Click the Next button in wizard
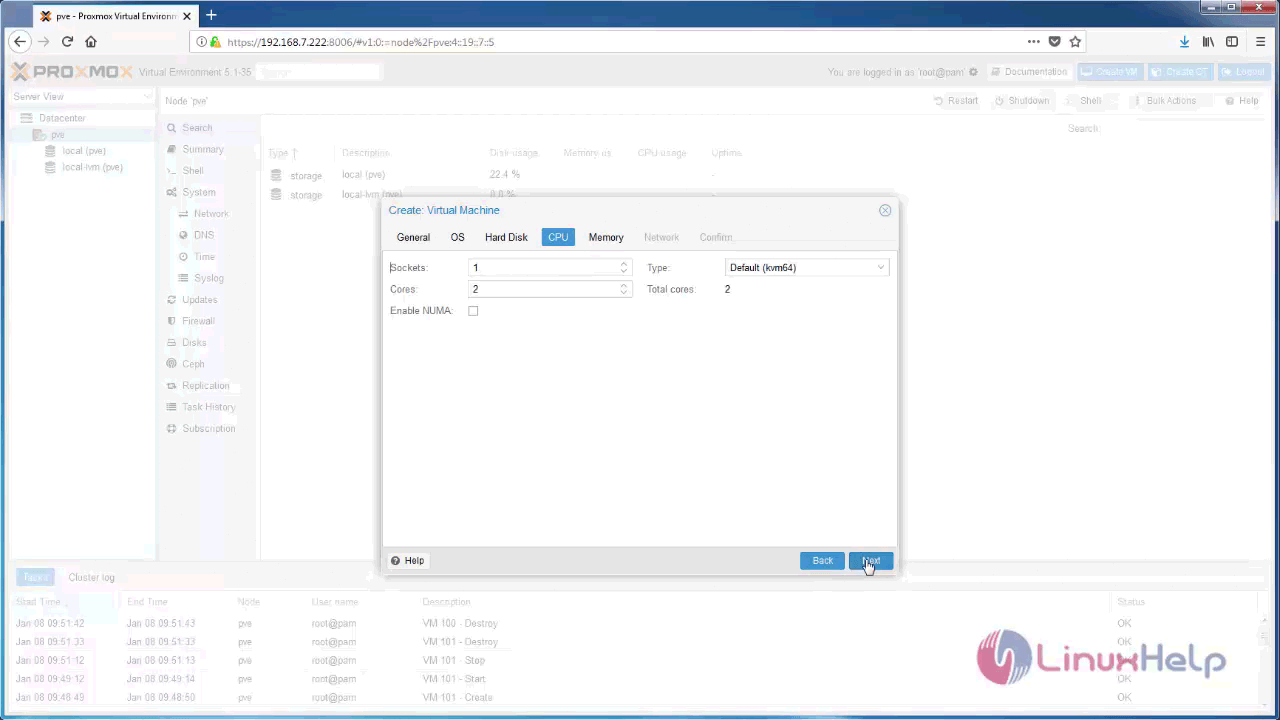 click(871, 561)
